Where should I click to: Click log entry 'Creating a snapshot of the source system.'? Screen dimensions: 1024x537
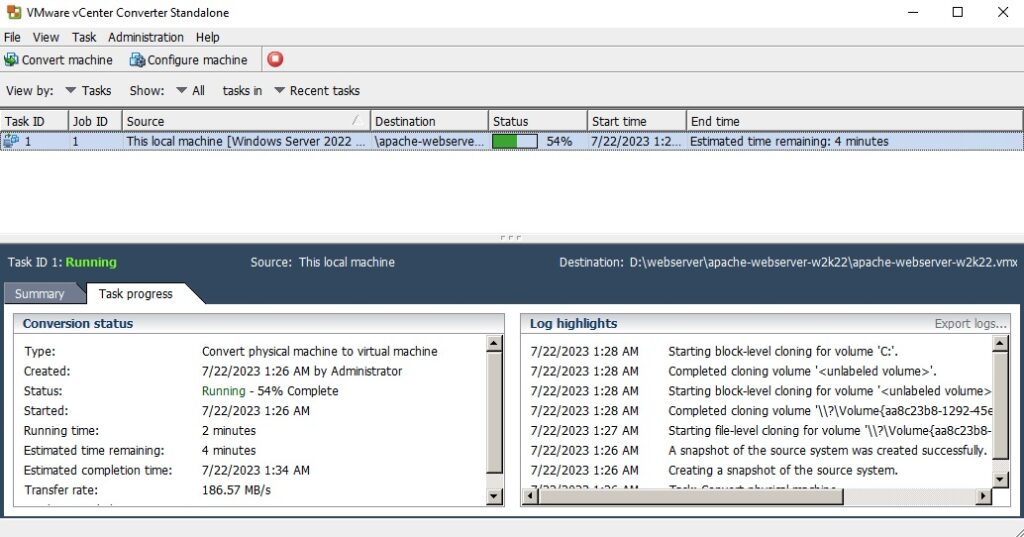[x=782, y=470]
